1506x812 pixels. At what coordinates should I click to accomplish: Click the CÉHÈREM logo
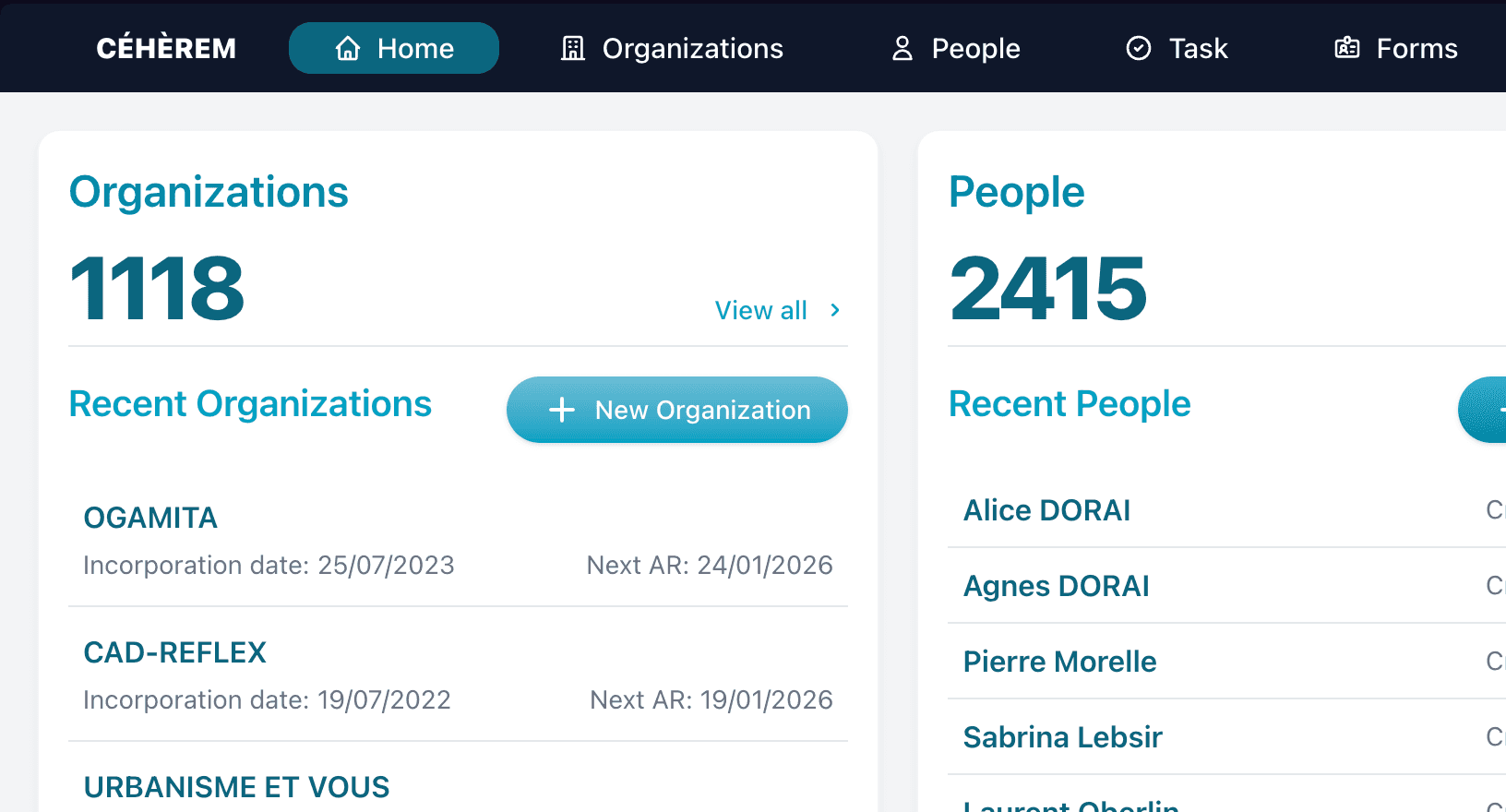point(166,48)
